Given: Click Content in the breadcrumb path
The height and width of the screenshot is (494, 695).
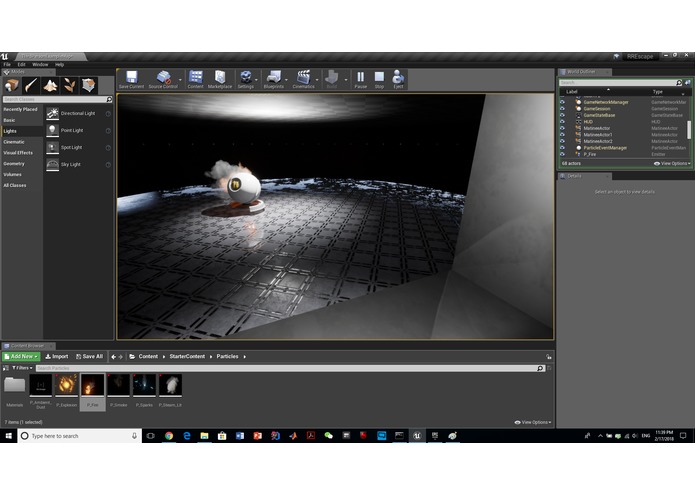Looking at the screenshot, I should tap(148, 357).
